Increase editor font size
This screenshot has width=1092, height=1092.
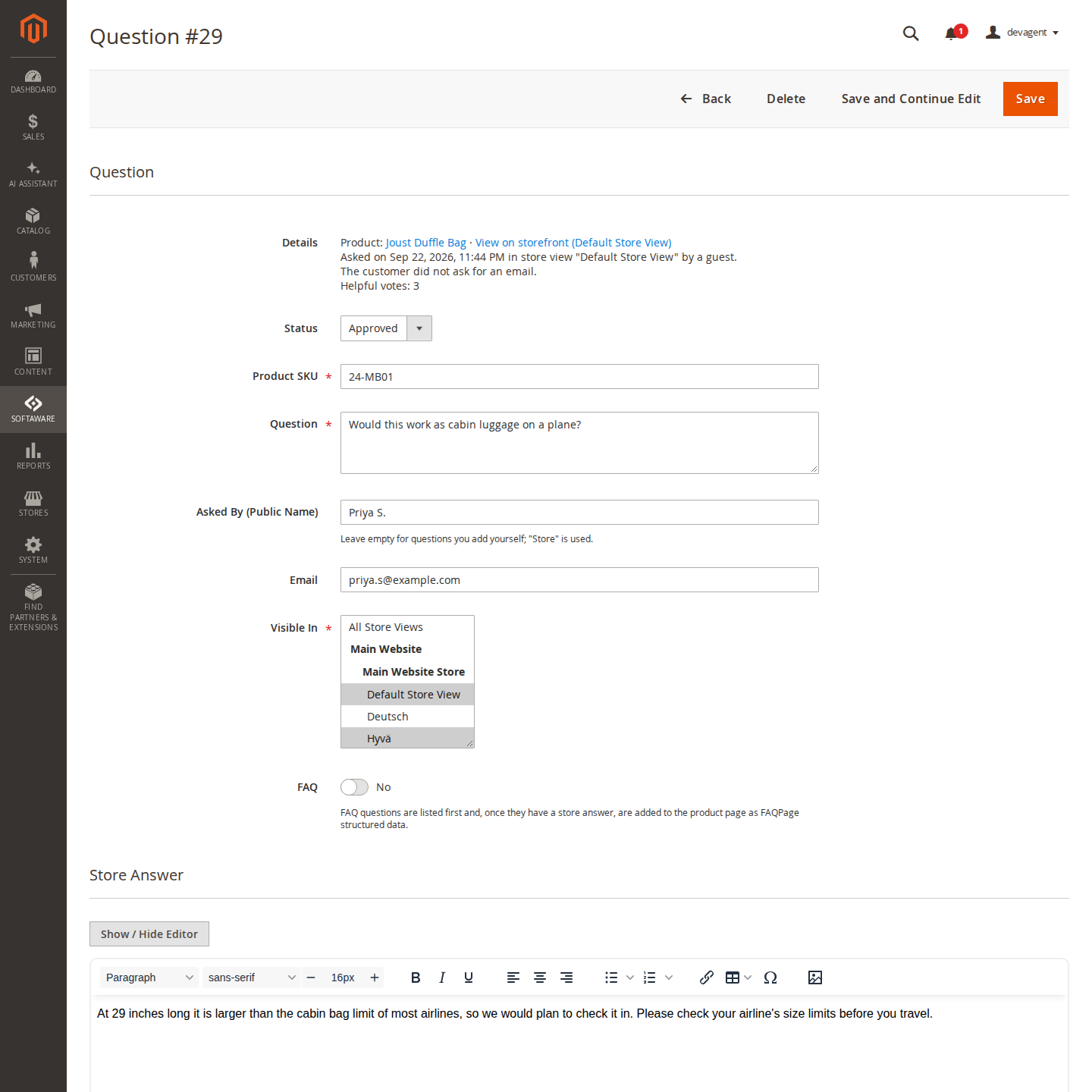375,977
